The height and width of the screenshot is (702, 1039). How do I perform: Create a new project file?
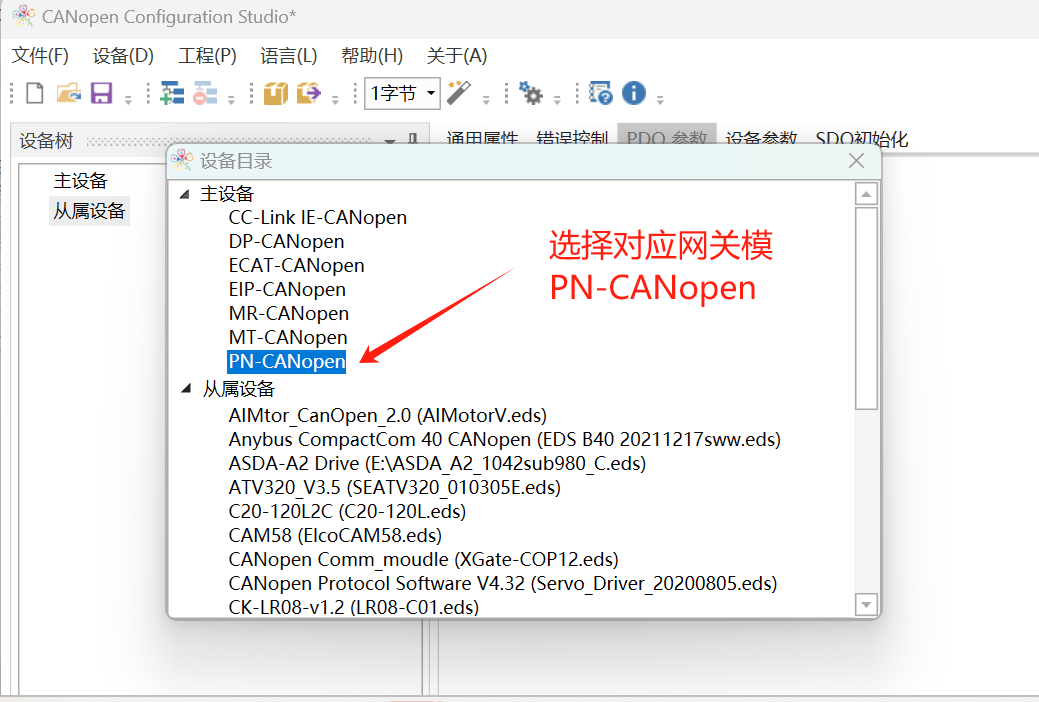(35, 93)
